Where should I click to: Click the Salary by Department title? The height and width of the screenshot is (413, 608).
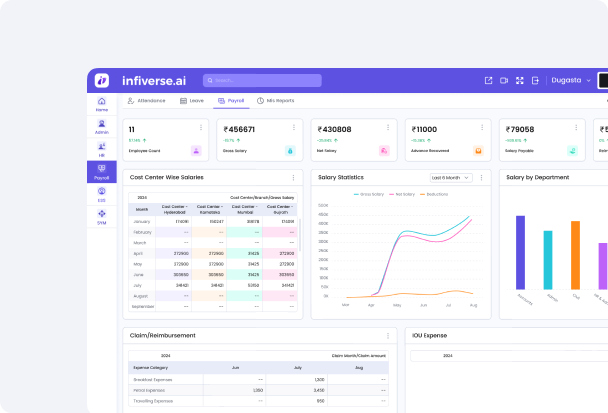(x=537, y=178)
